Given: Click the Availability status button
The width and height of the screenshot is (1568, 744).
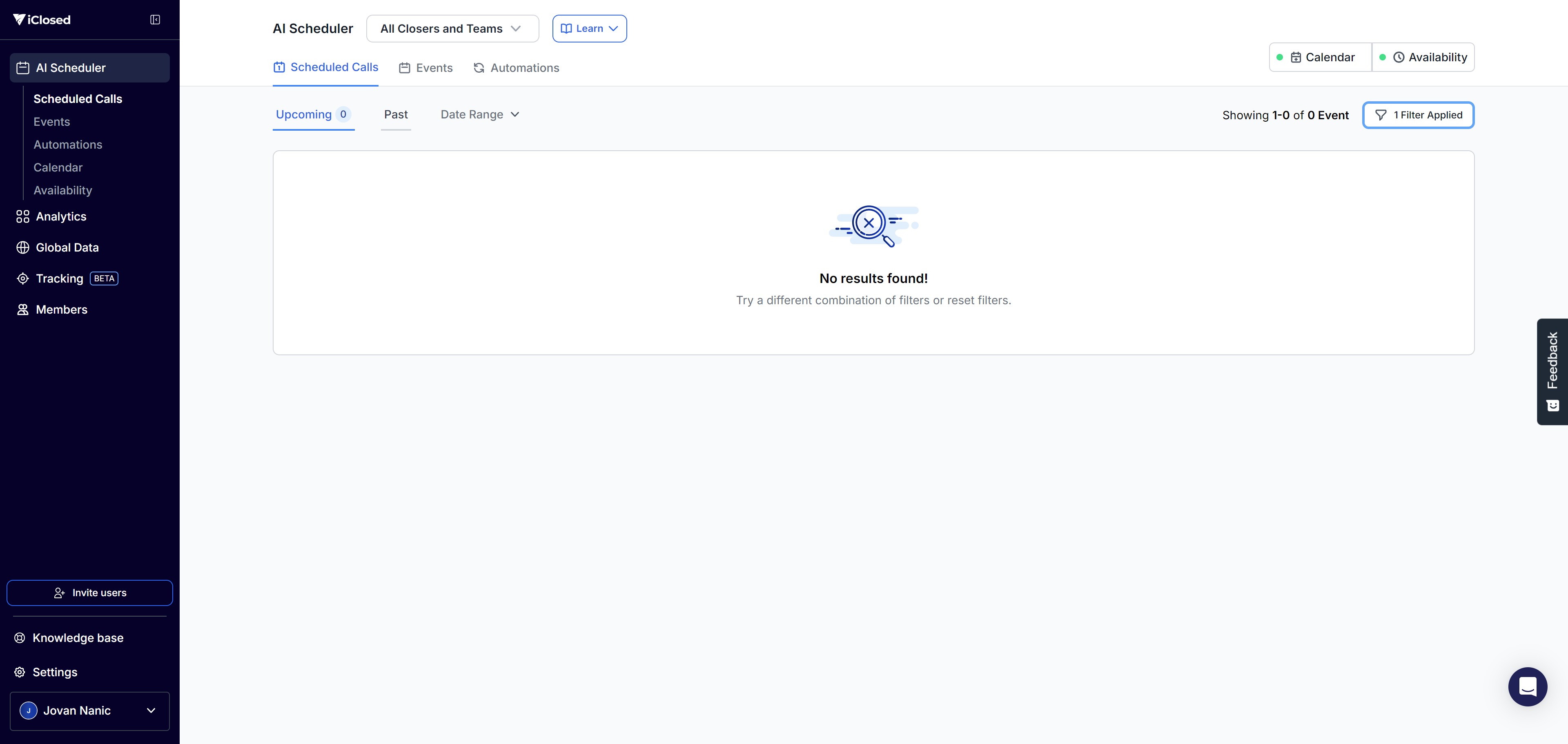Looking at the screenshot, I should pos(1423,57).
